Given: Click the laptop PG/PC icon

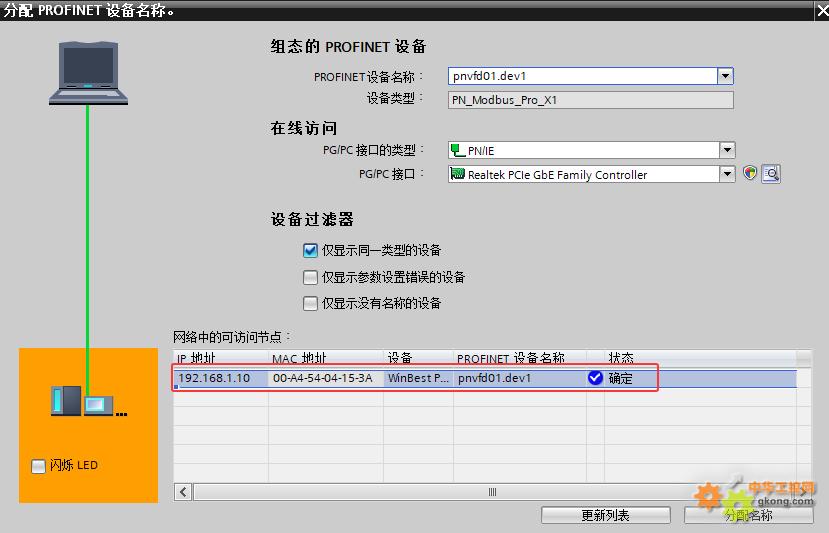Looking at the screenshot, I should tap(89, 71).
